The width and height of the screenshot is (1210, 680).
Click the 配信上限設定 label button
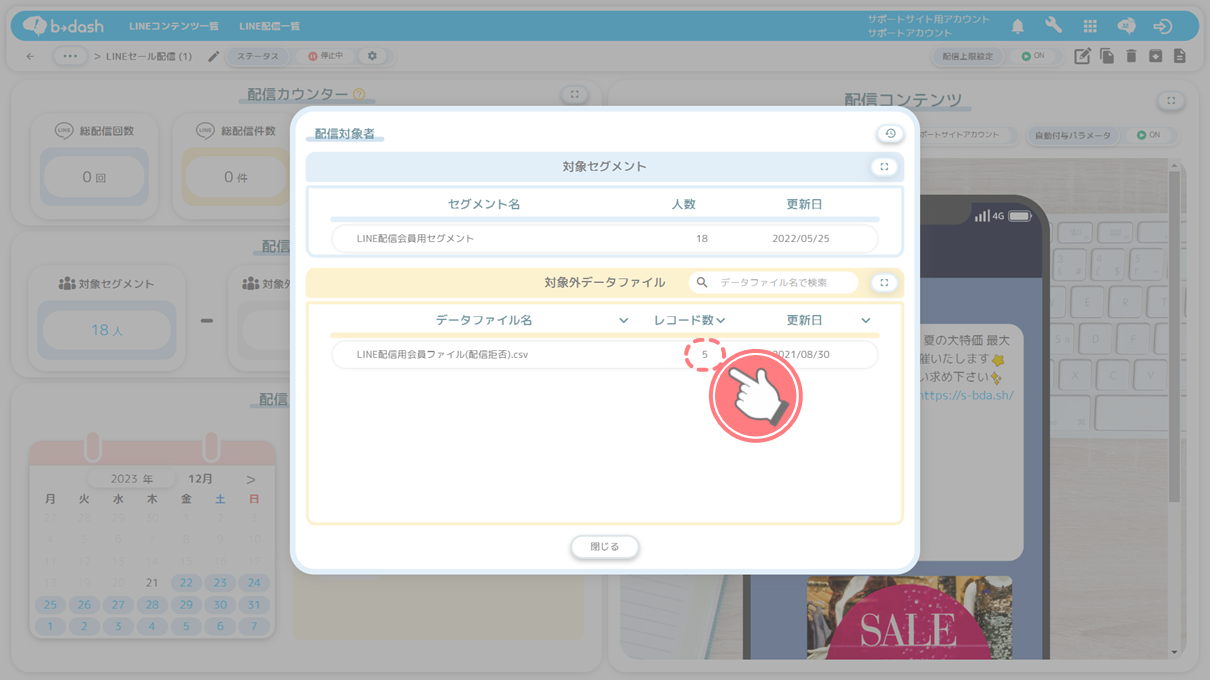pyautogui.click(x=968, y=56)
